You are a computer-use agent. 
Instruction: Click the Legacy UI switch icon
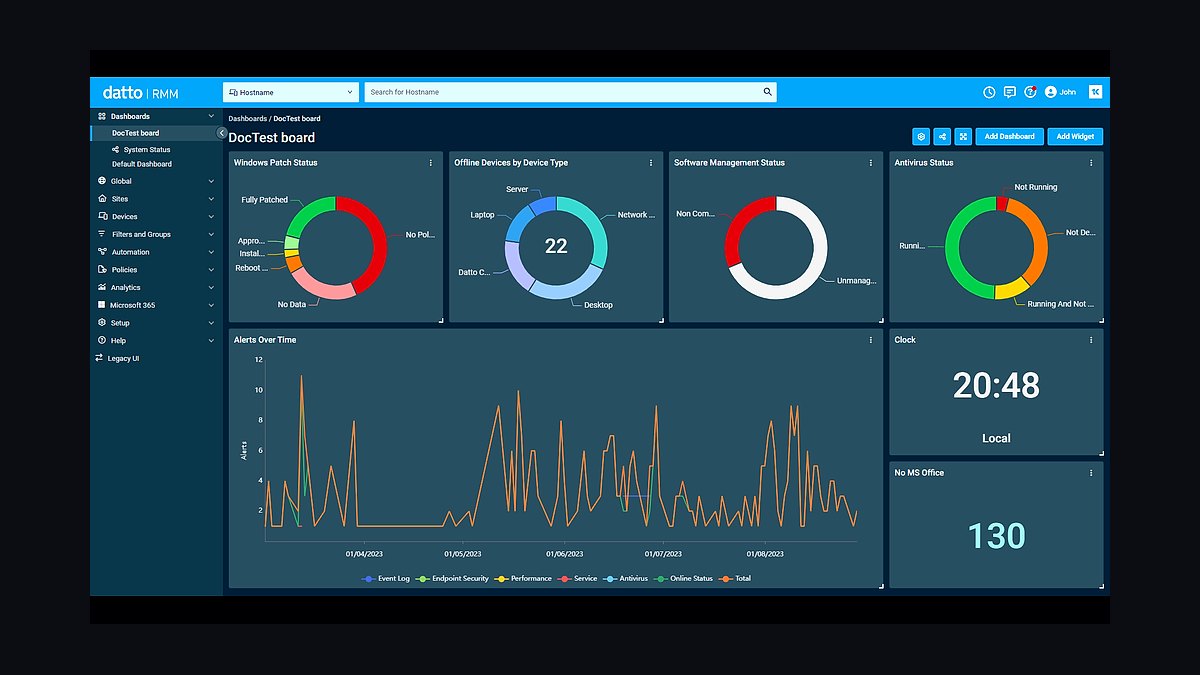click(x=99, y=358)
